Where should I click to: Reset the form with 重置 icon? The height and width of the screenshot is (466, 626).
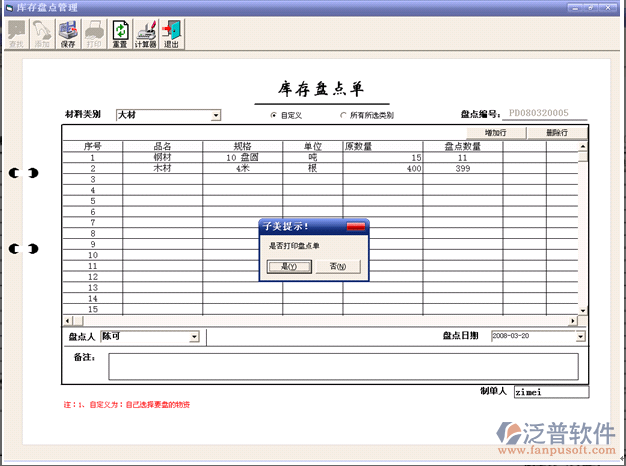(x=120, y=34)
